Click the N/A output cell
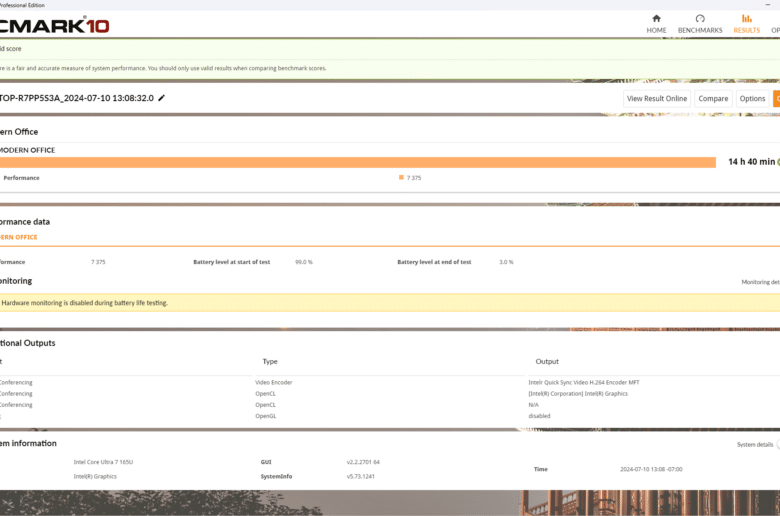 533,405
